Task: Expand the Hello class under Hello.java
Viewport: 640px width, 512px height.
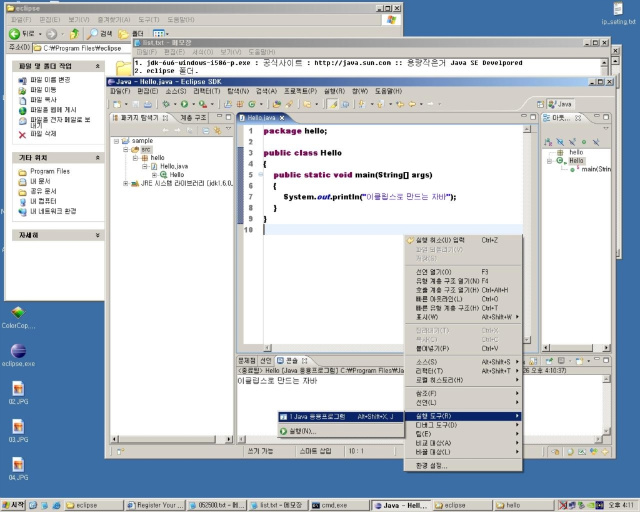Action: point(154,175)
